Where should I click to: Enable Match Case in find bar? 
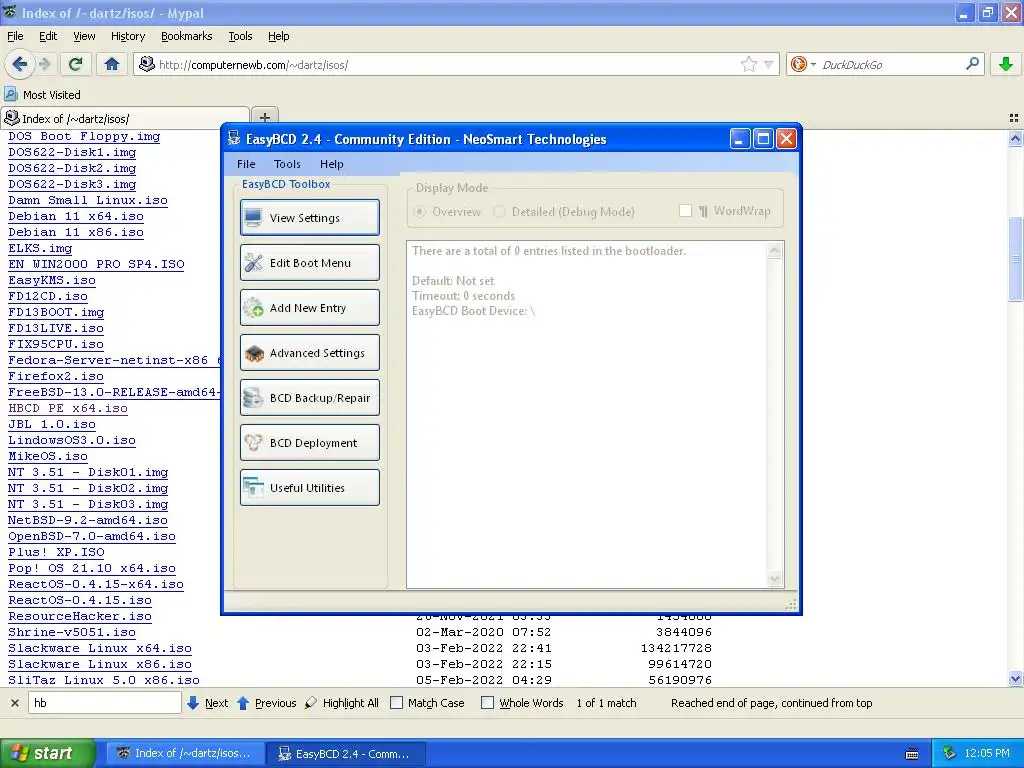[x=396, y=703]
